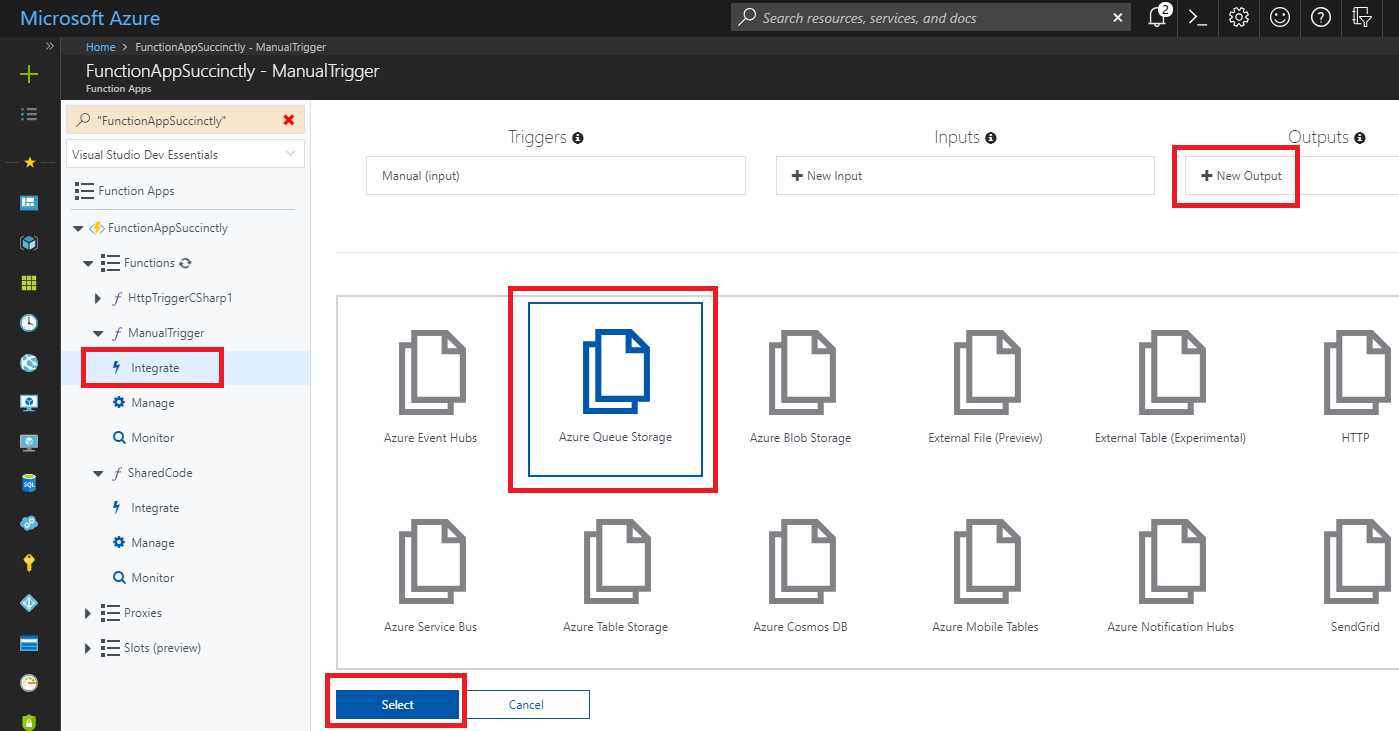The height and width of the screenshot is (731, 1399).
Task: Send feedback via the smiley icon
Action: [1279, 17]
